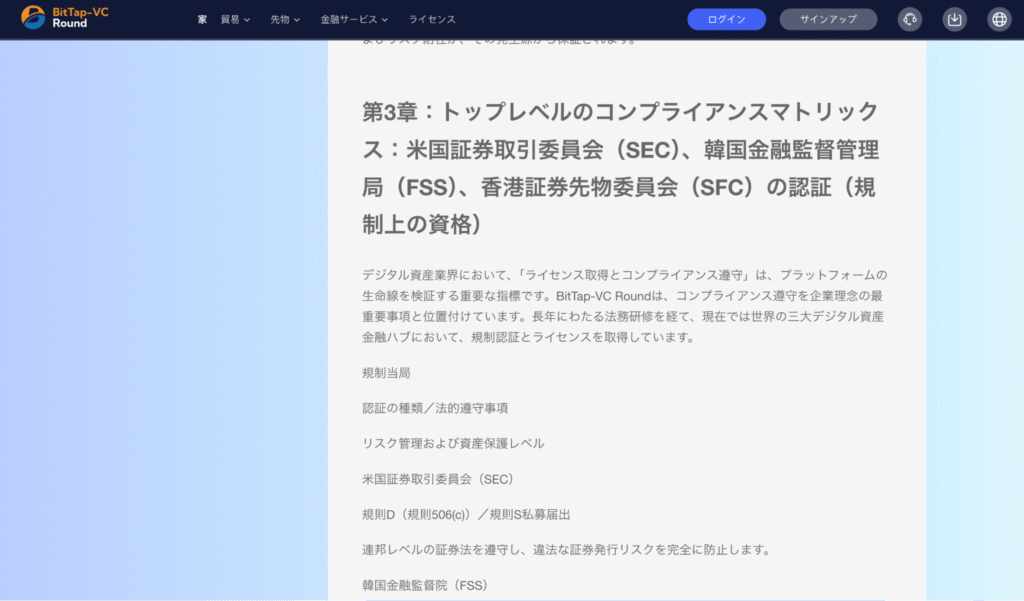
Task: Click the サインアップ button
Action: click(828, 20)
